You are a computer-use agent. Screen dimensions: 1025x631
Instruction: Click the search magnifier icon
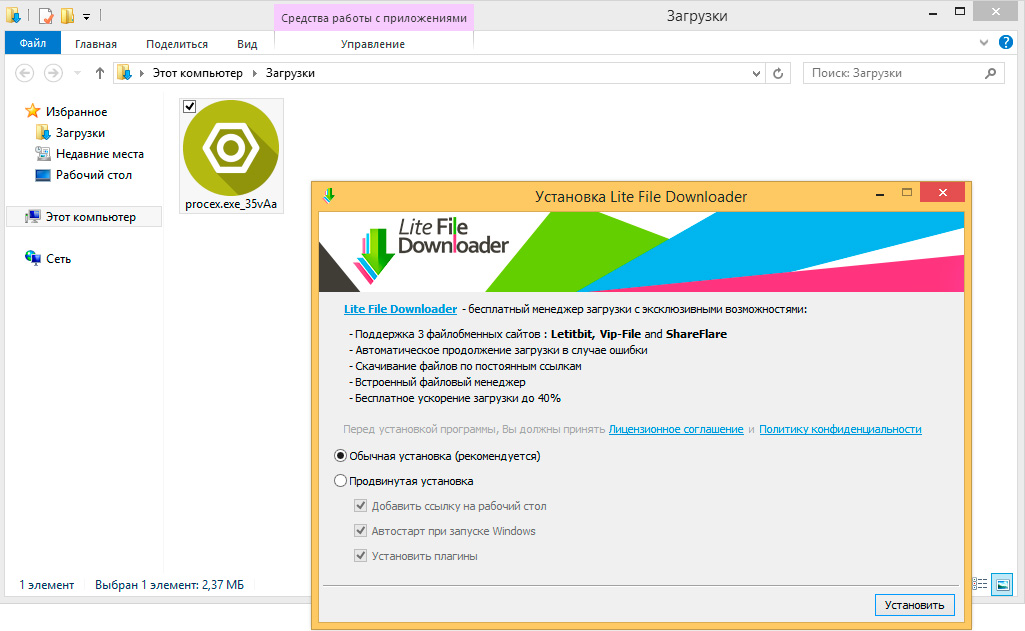pos(991,73)
